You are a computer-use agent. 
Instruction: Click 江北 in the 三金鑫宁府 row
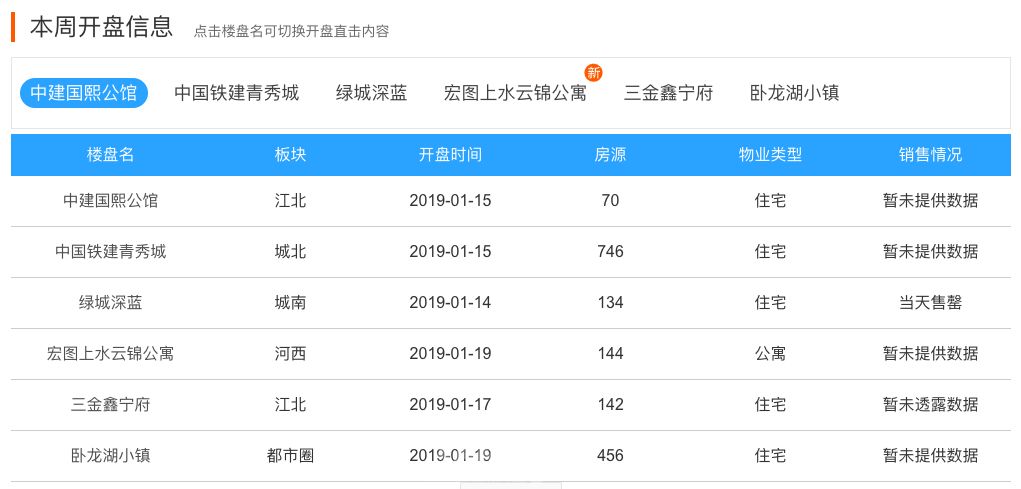[290, 404]
